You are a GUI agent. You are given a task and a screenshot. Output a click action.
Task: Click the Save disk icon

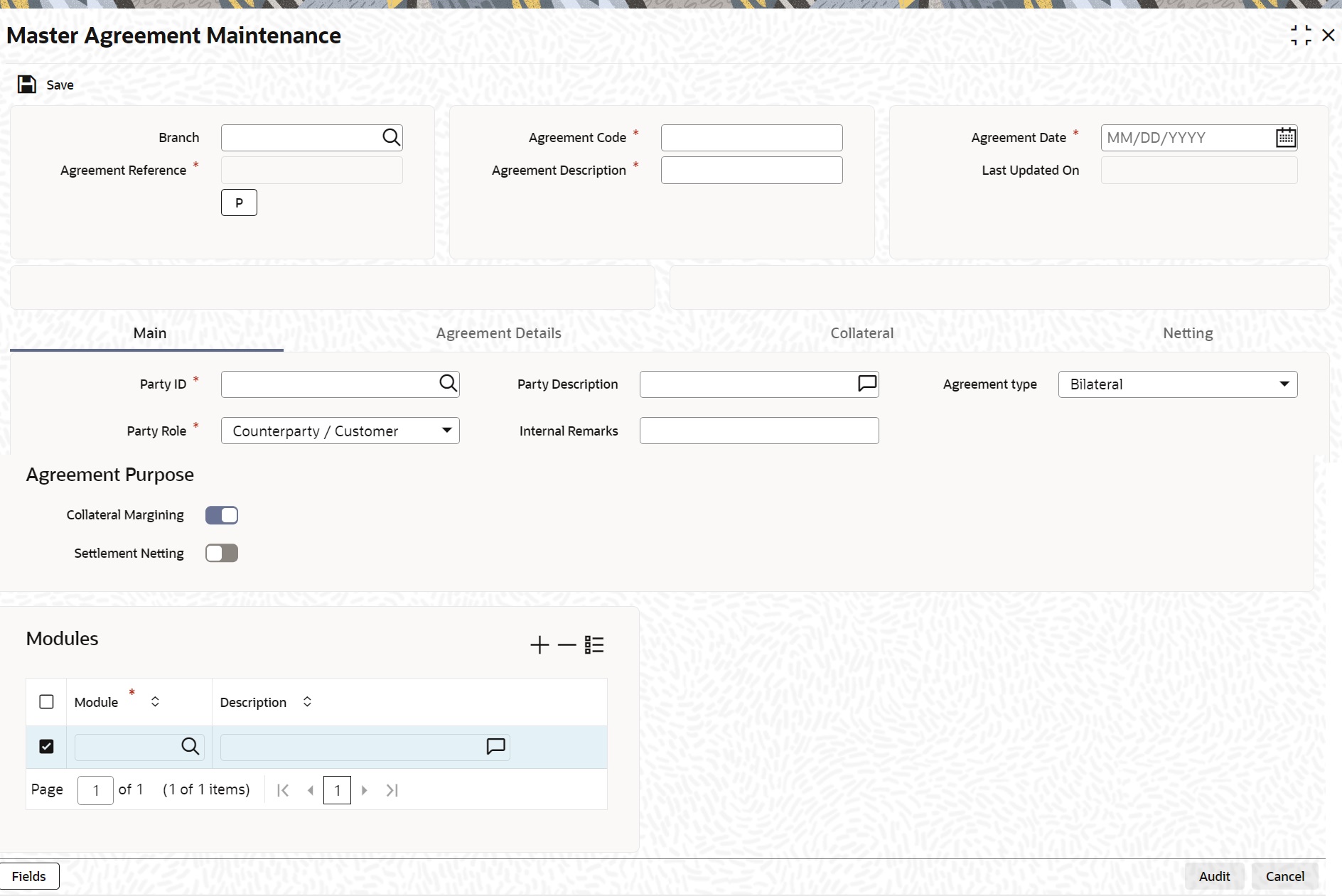click(x=27, y=85)
